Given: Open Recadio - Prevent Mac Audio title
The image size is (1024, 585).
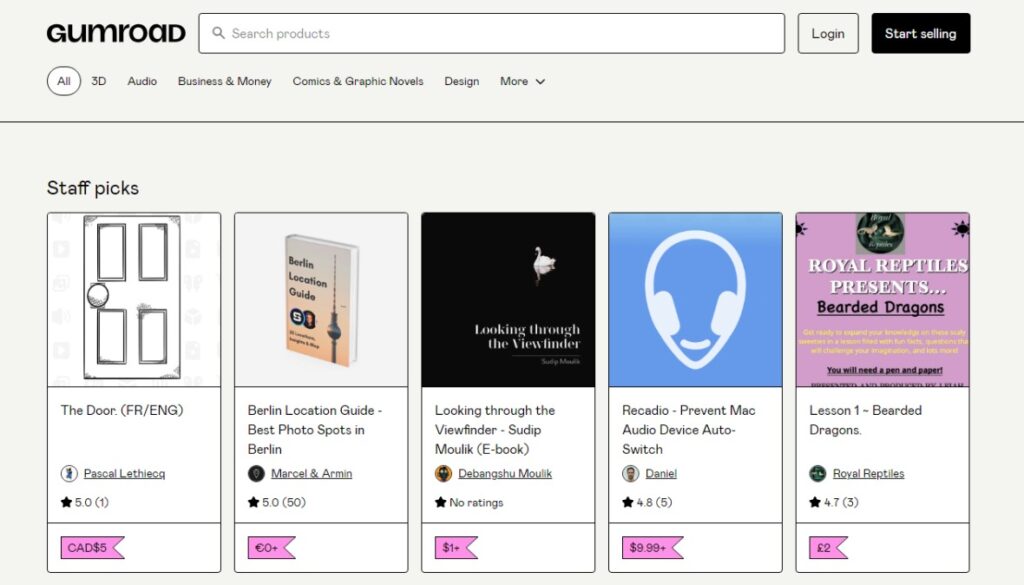Looking at the screenshot, I should pyautogui.click(x=688, y=430).
